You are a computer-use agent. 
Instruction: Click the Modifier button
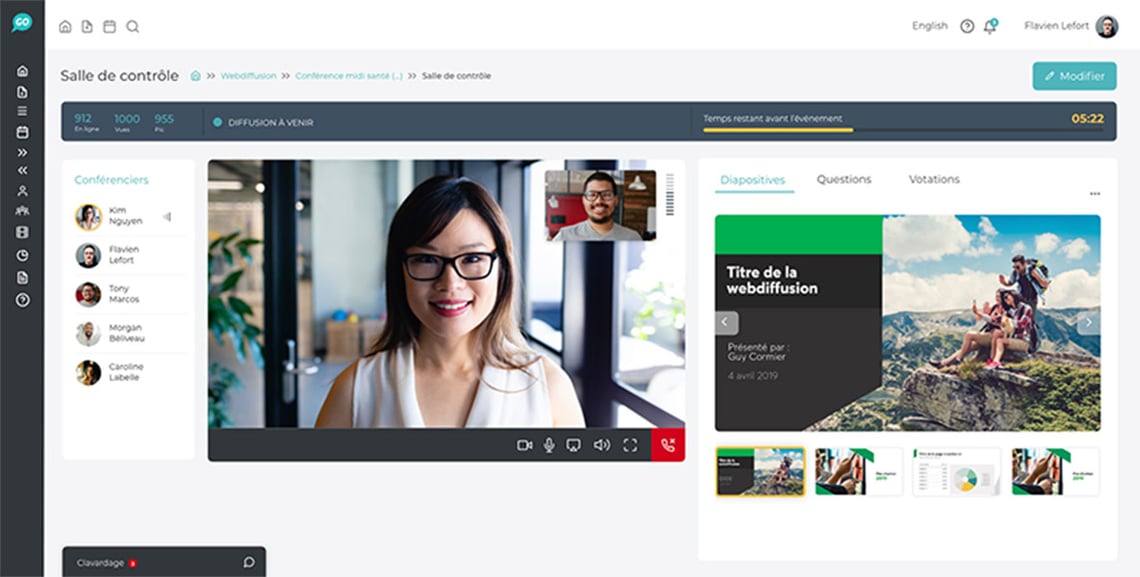click(1074, 75)
